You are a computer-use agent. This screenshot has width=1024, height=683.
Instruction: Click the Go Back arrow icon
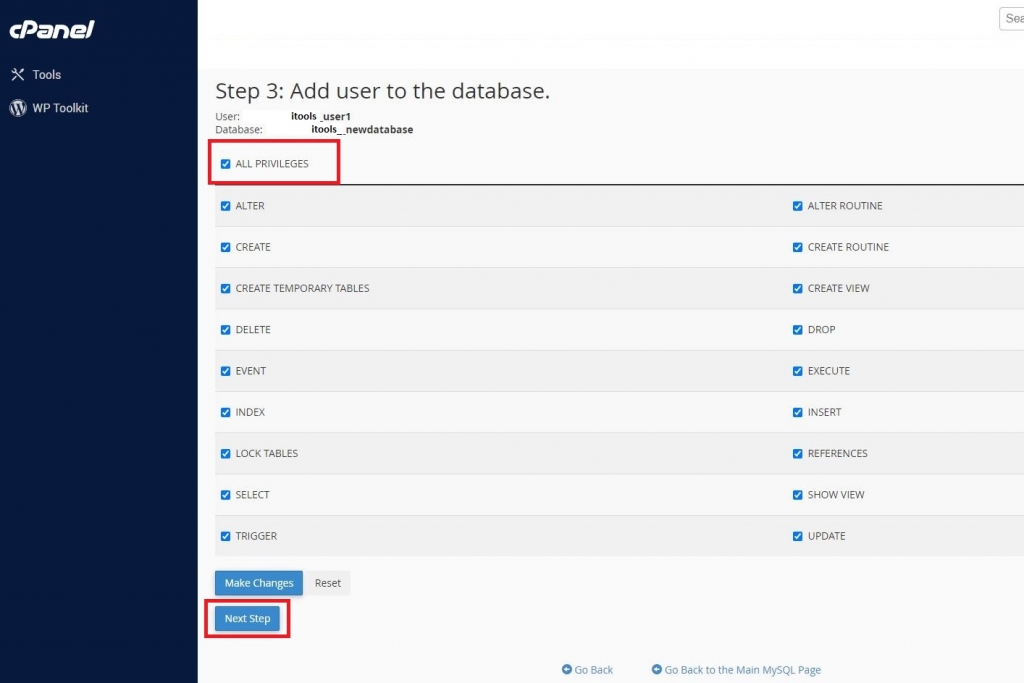click(567, 669)
